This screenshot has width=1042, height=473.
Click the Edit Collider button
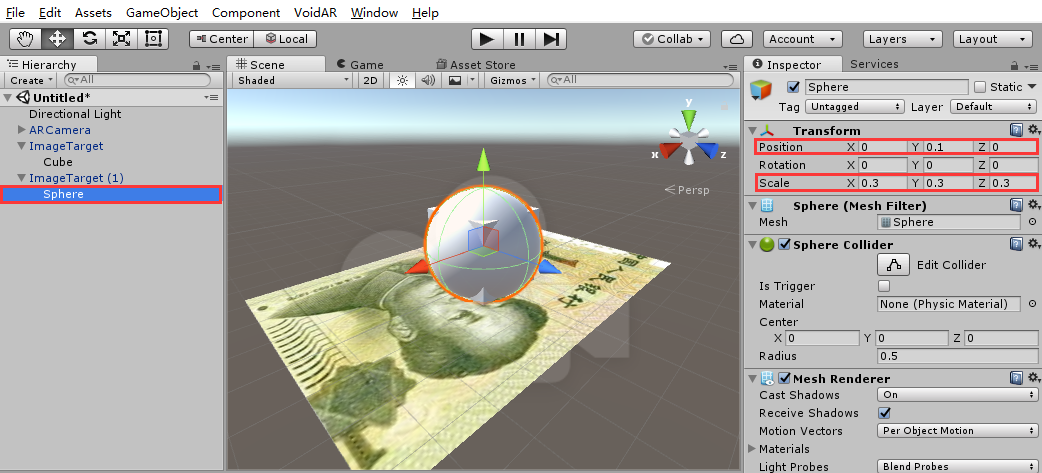coord(894,264)
